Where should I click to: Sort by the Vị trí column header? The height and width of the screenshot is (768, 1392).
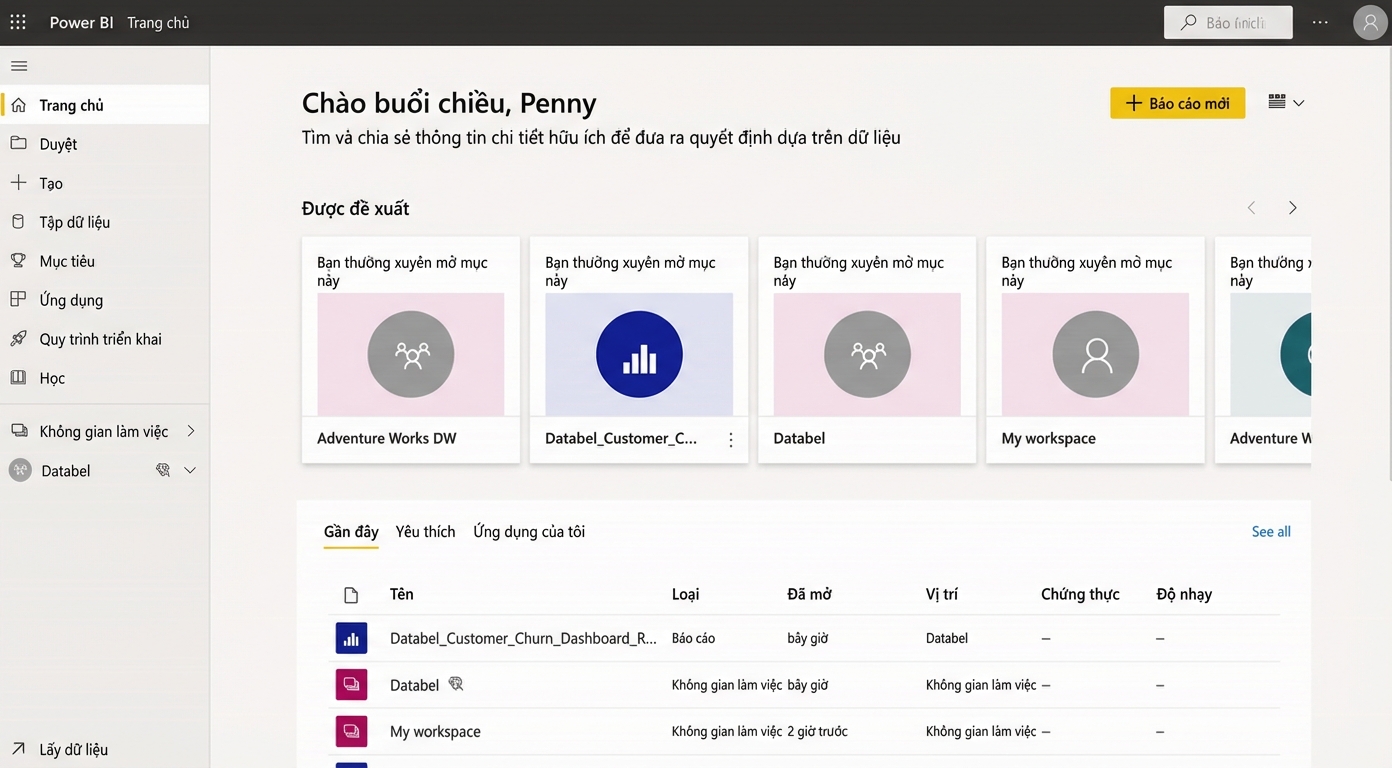point(941,594)
